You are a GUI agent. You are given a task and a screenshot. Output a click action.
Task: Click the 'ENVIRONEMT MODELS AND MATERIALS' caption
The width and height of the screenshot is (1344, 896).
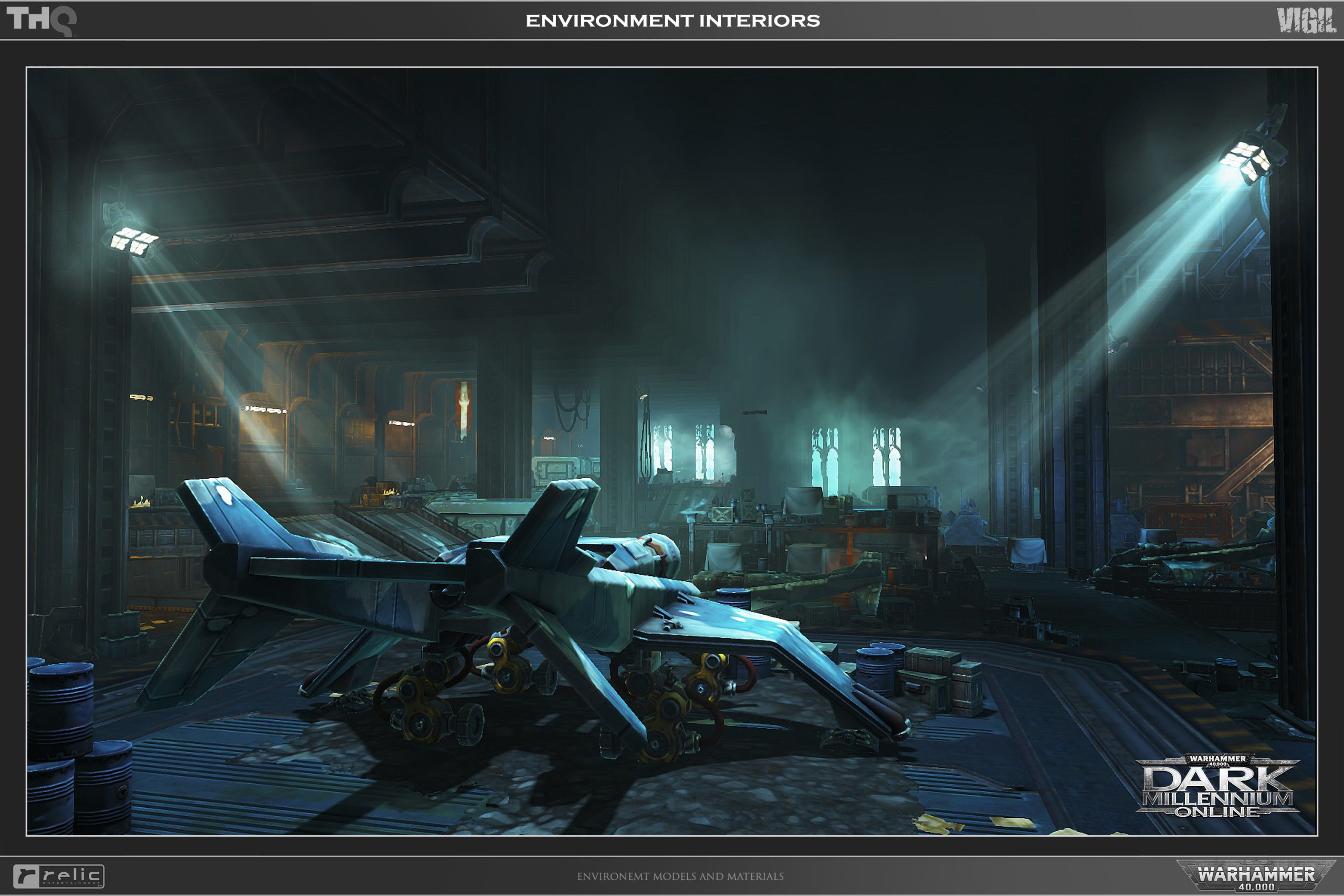click(x=680, y=876)
